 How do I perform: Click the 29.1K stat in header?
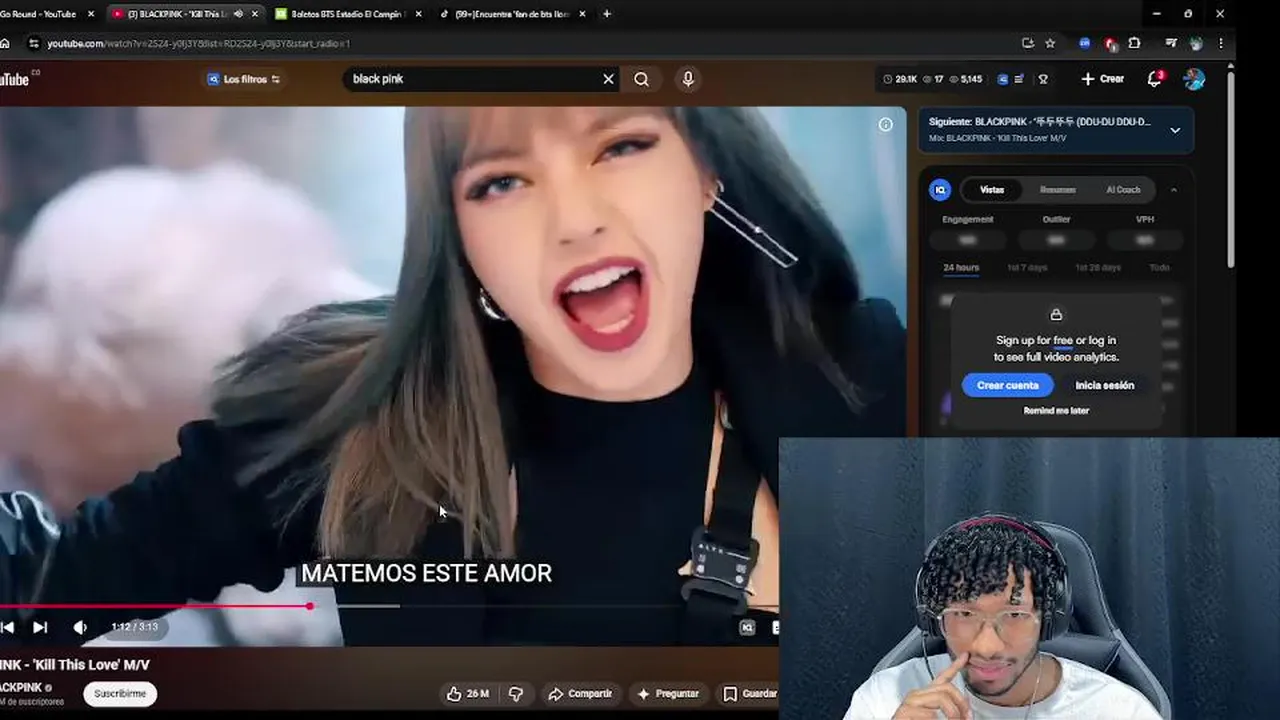pos(900,79)
